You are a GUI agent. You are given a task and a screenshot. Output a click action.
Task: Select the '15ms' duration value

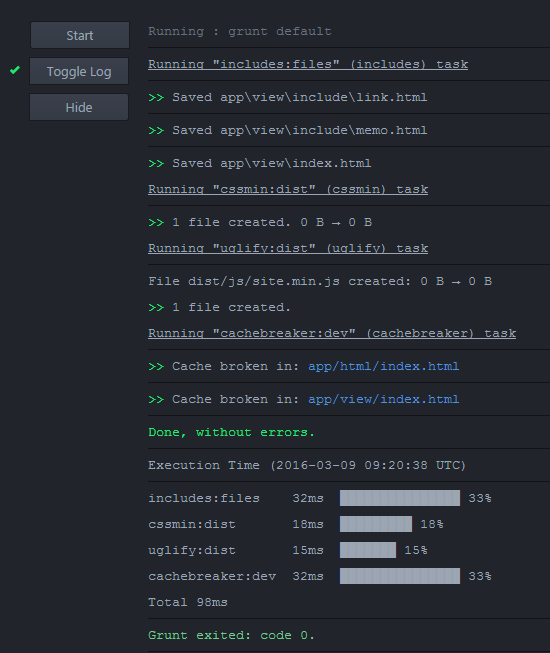pos(308,550)
